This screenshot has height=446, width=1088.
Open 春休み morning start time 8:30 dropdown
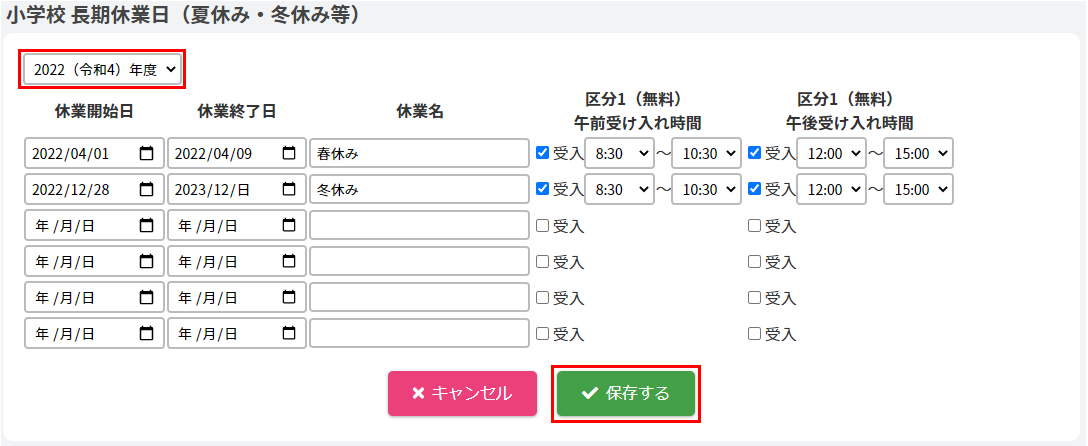tap(619, 153)
